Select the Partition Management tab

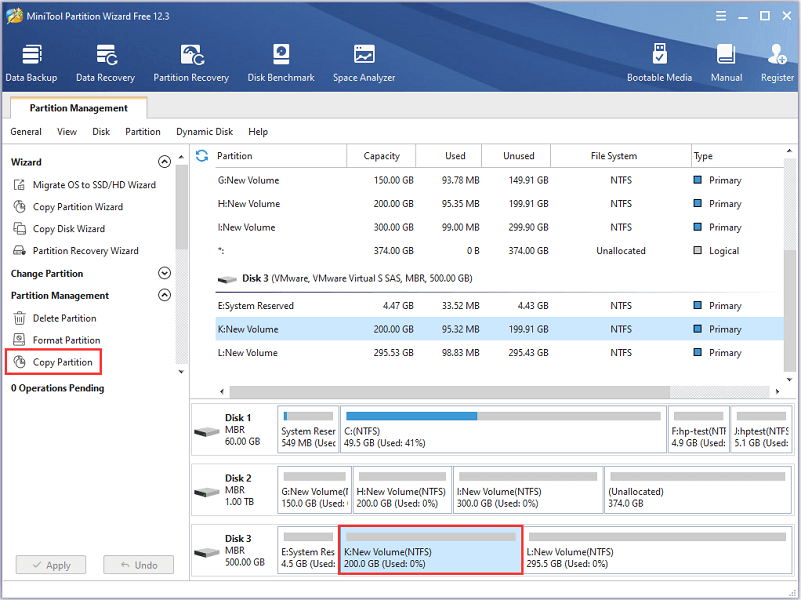[79, 108]
